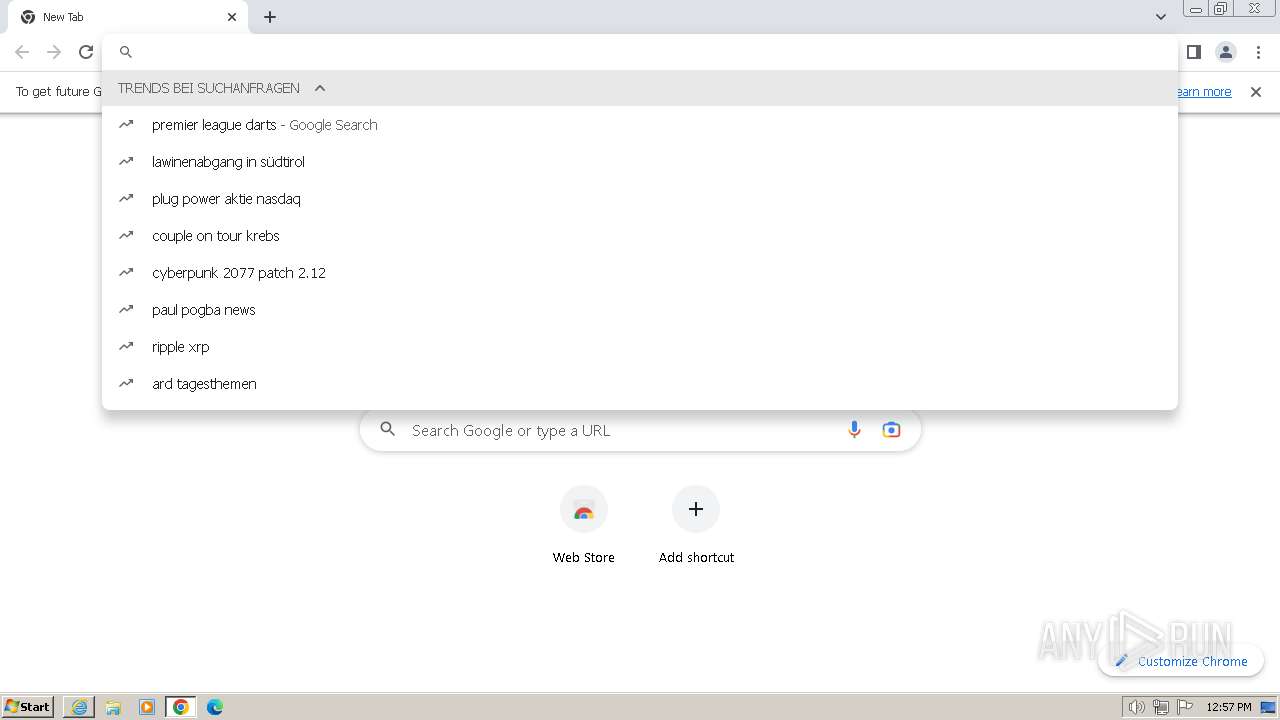This screenshot has height=720, width=1280.
Task: Dismiss the notification bar with X
Action: [1256, 92]
